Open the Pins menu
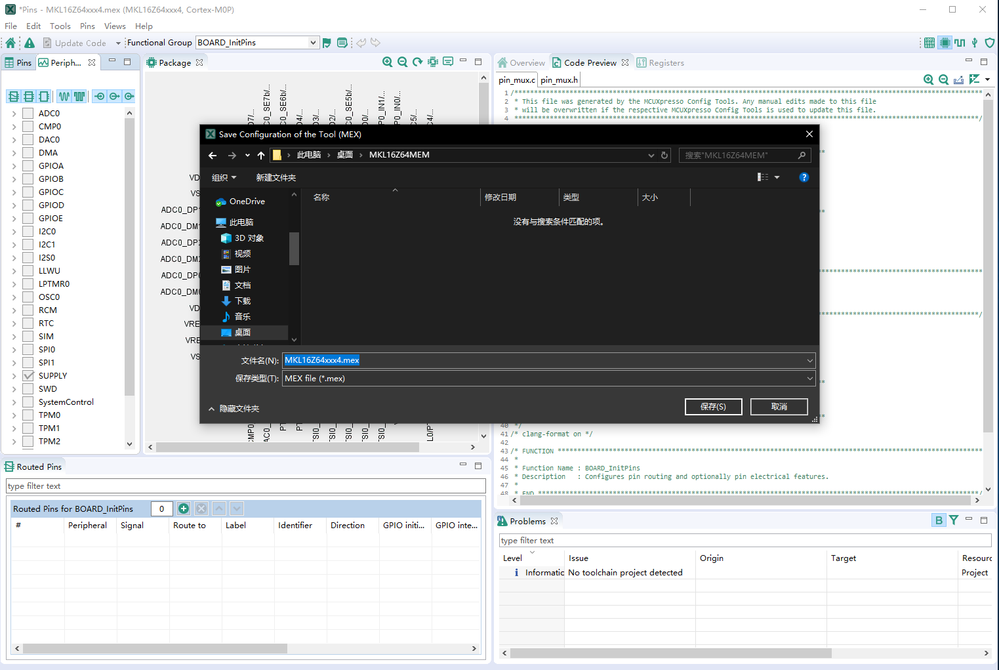Image resolution: width=999 pixels, height=670 pixels. [87, 26]
